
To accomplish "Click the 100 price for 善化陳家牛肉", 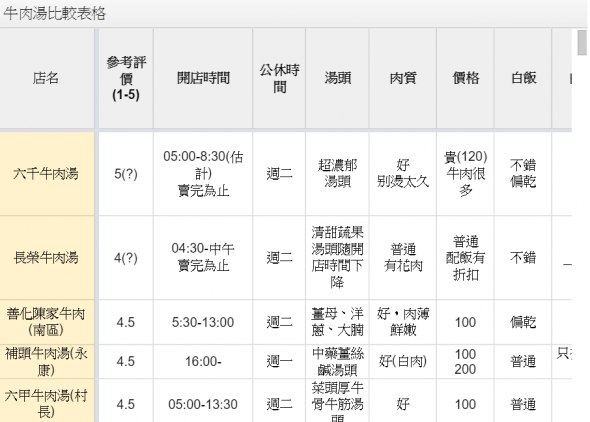I will 465,322.
